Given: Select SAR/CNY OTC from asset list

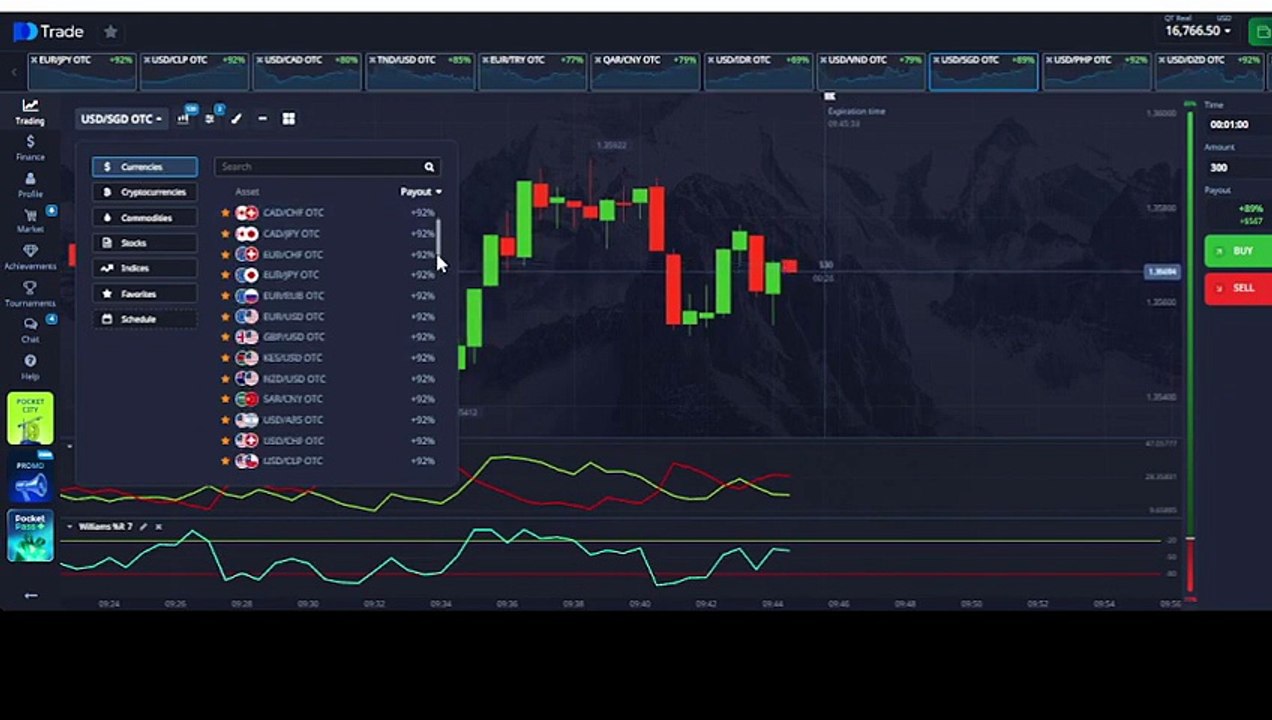Looking at the screenshot, I should tap(330, 399).
